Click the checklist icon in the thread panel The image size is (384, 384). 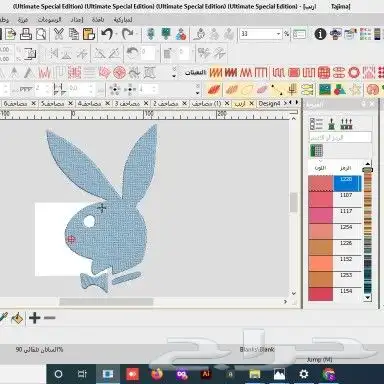tap(316, 124)
